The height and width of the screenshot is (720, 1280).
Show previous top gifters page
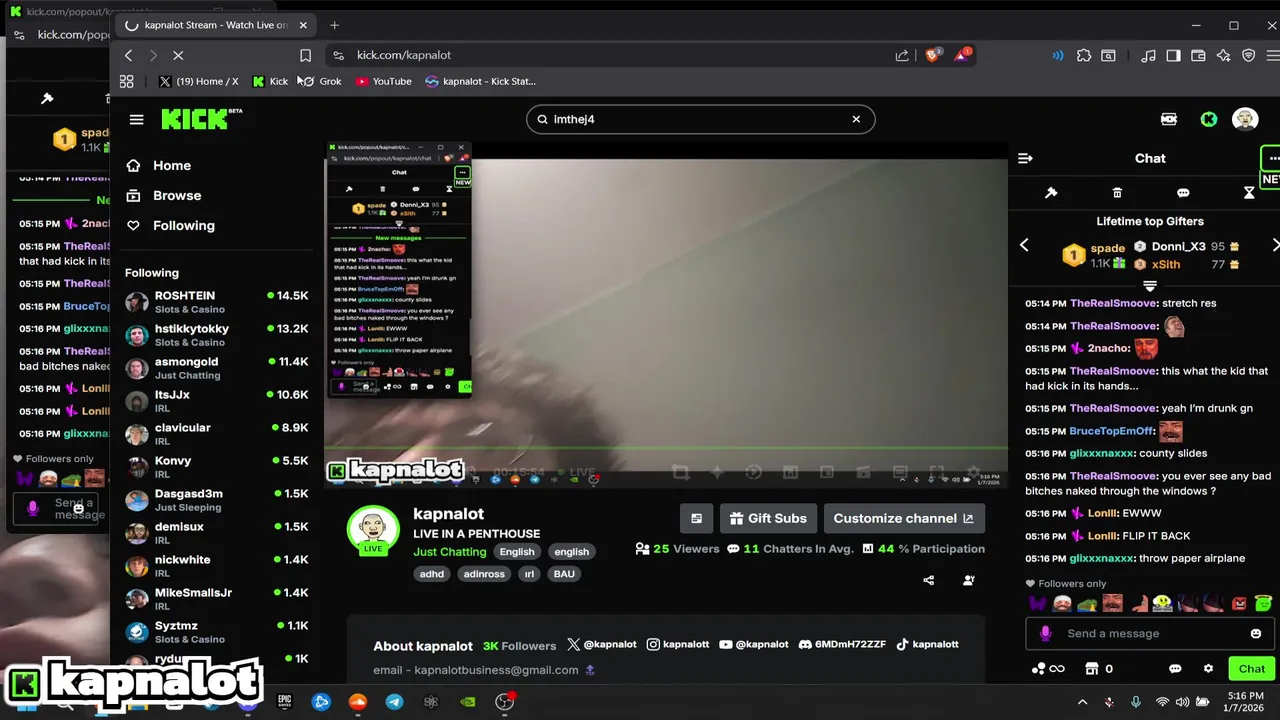click(x=1024, y=245)
